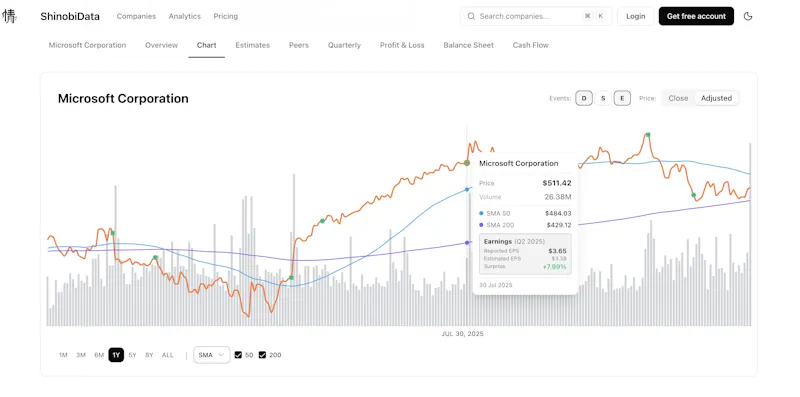Open the Peers tab
The image size is (800, 397).
(x=299, y=45)
